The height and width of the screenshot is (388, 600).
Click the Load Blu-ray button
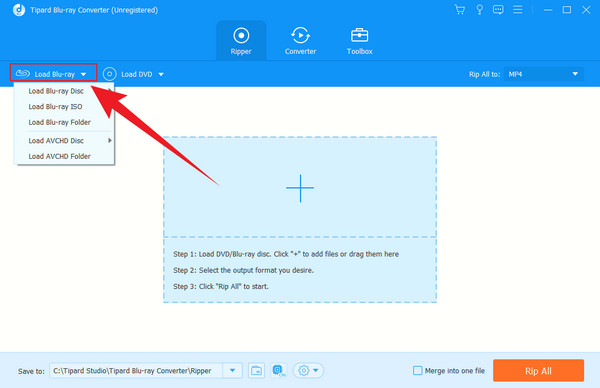(53, 73)
